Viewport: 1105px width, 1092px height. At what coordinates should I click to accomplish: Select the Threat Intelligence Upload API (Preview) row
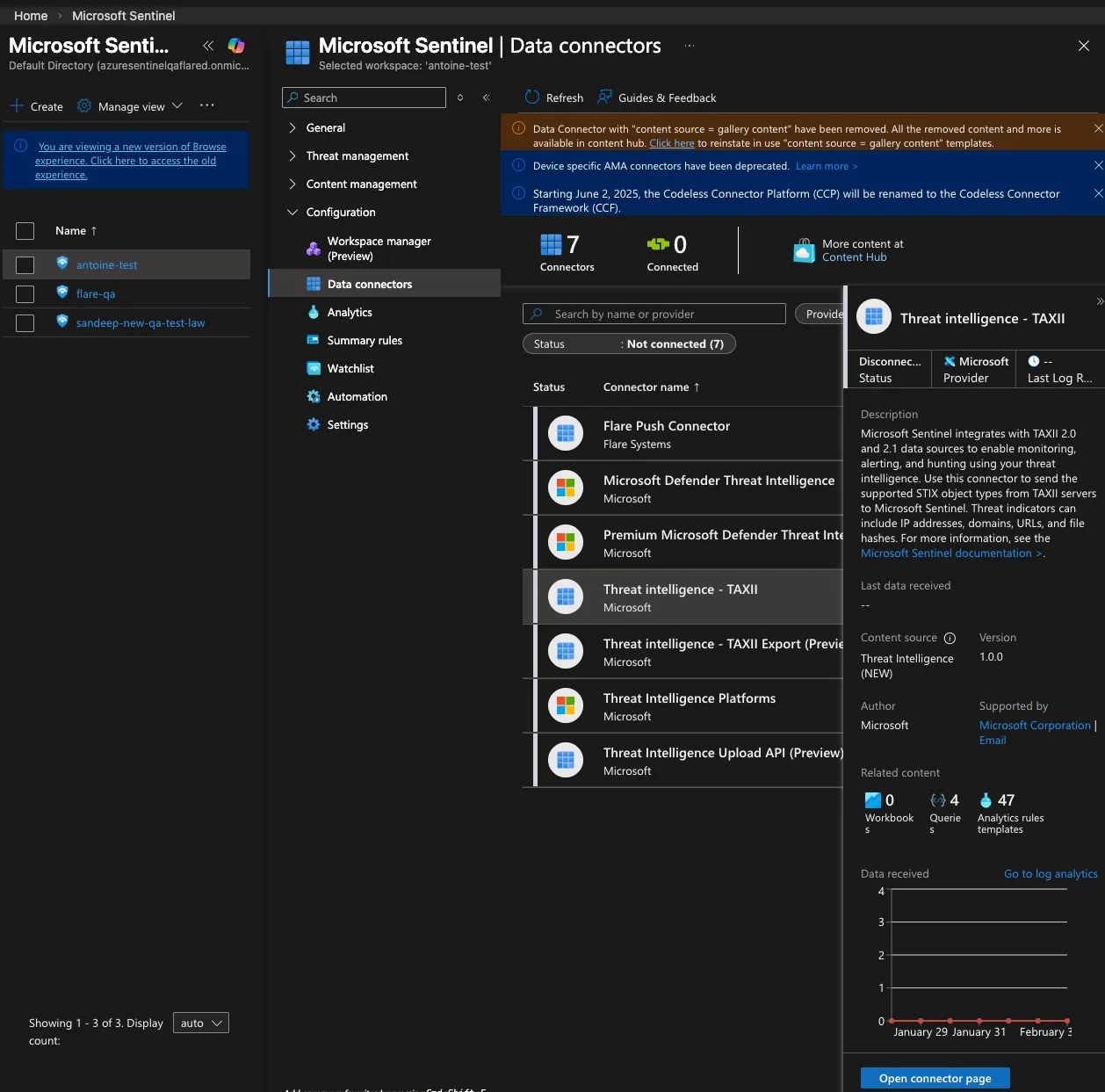[682, 760]
